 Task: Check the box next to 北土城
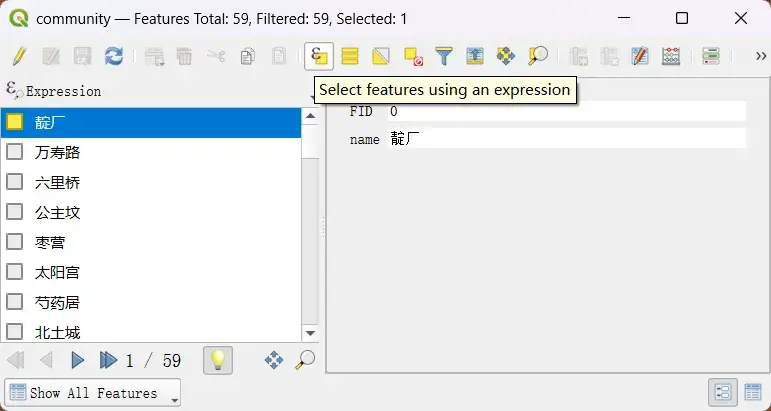15,332
